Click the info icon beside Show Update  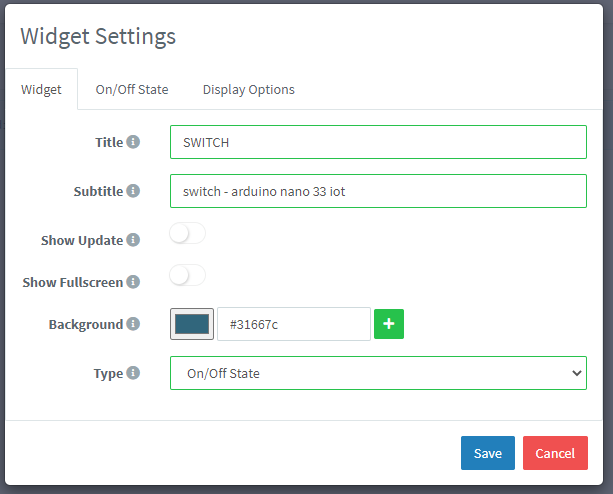tap(134, 240)
